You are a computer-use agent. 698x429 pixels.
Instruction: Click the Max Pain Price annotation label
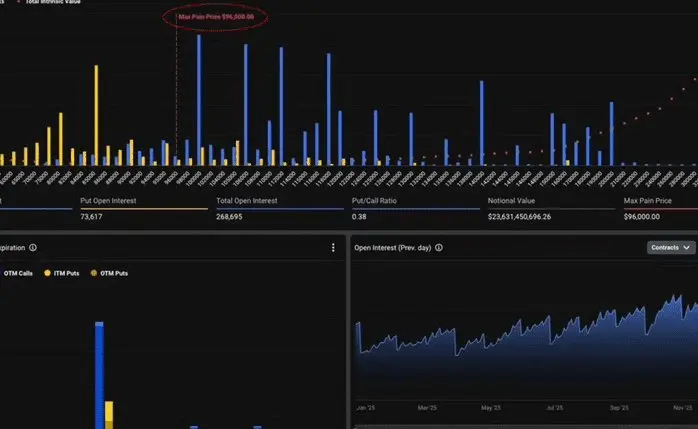[x=216, y=17]
